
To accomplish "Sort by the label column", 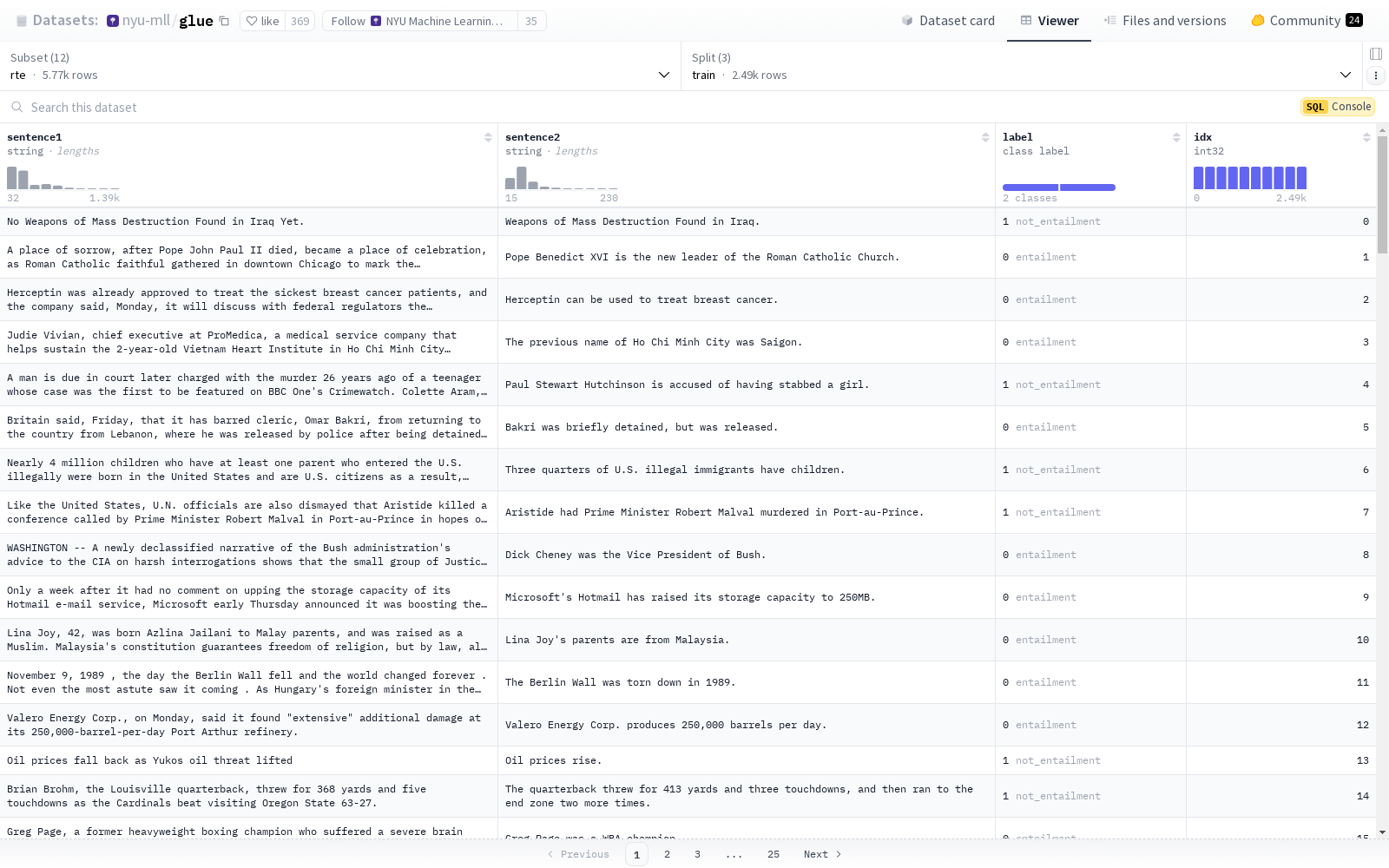I will tap(1176, 137).
